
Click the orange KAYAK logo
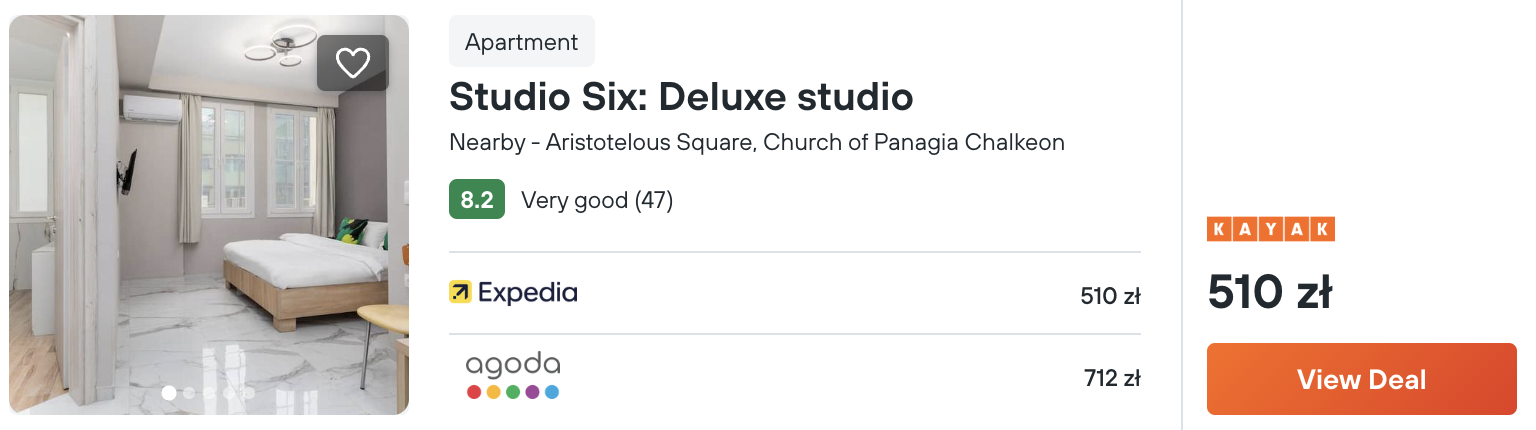1271,229
